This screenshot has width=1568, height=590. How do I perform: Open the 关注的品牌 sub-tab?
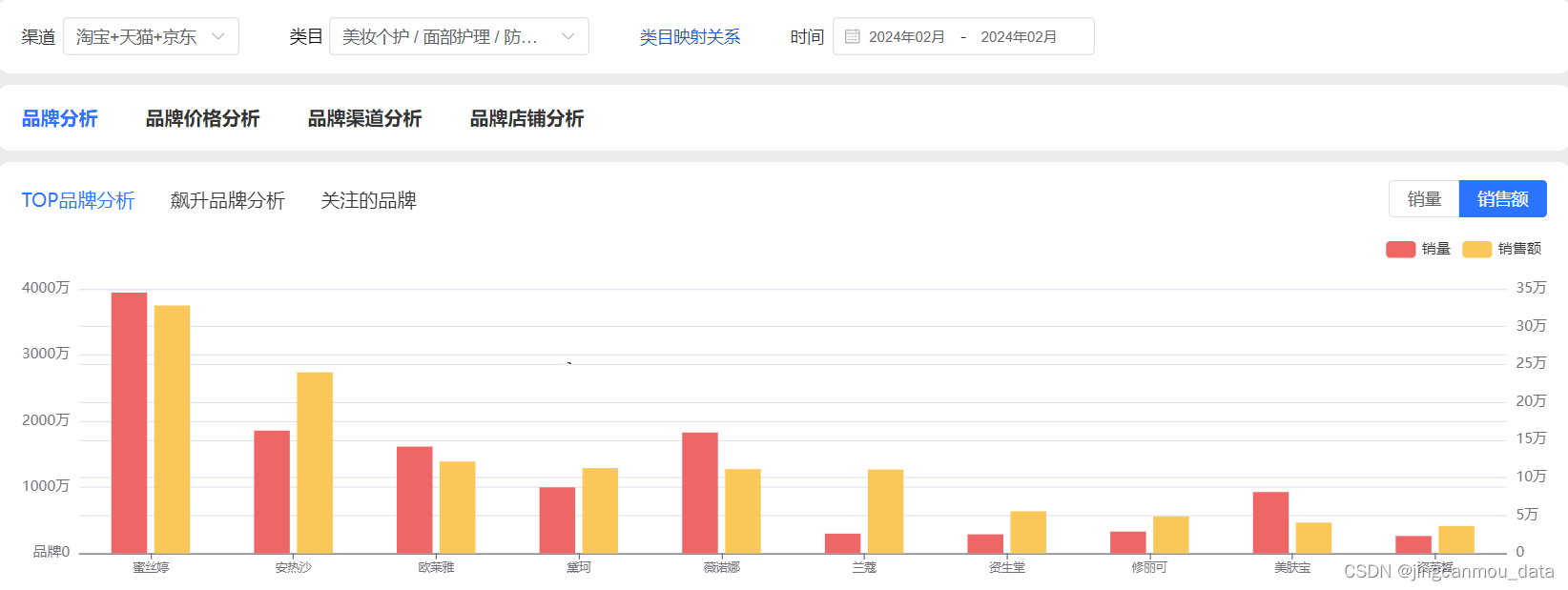pos(368,200)
